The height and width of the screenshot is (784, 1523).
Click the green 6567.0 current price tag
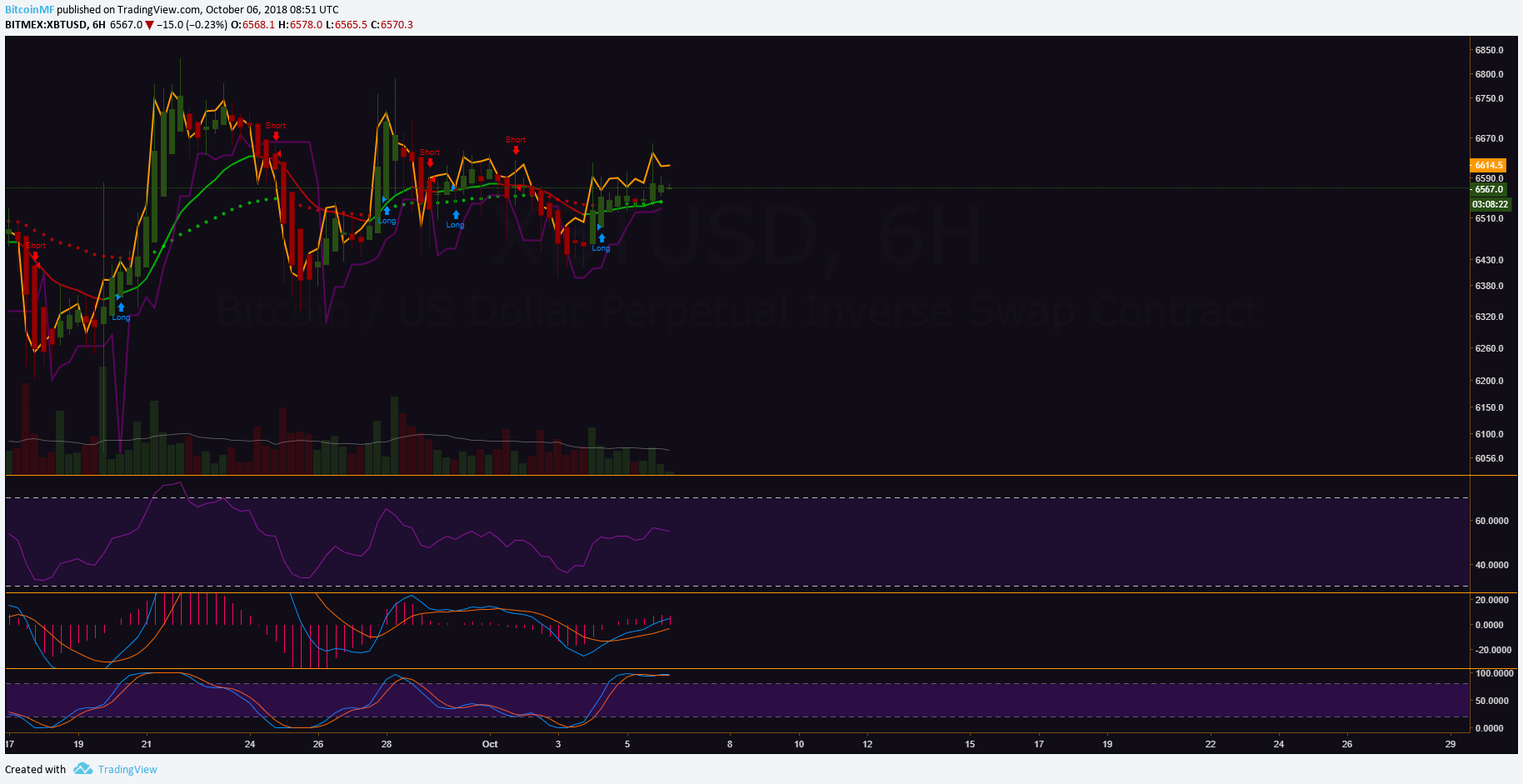1489,189
